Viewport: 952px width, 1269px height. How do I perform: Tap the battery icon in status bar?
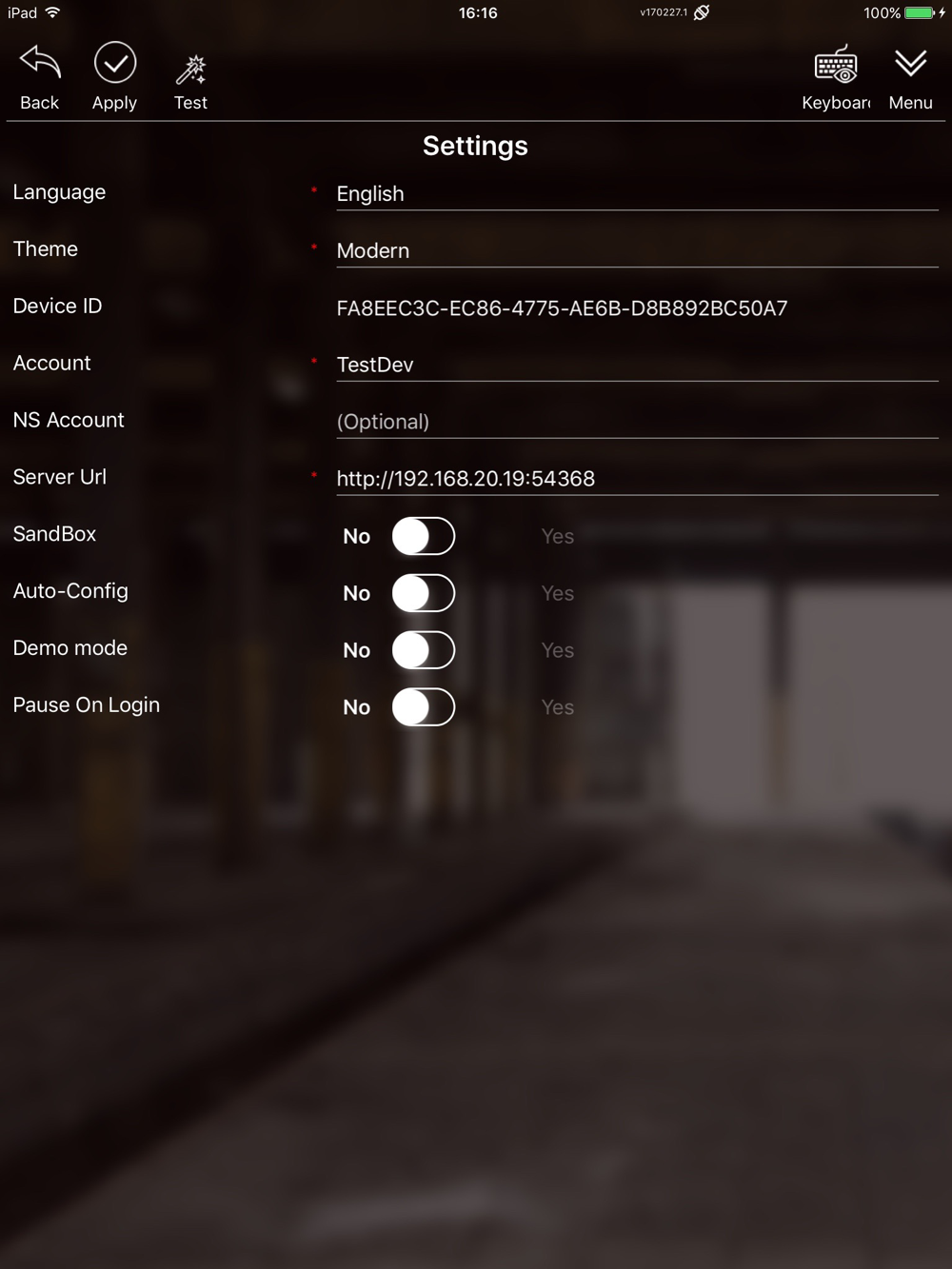pos(920,12)
